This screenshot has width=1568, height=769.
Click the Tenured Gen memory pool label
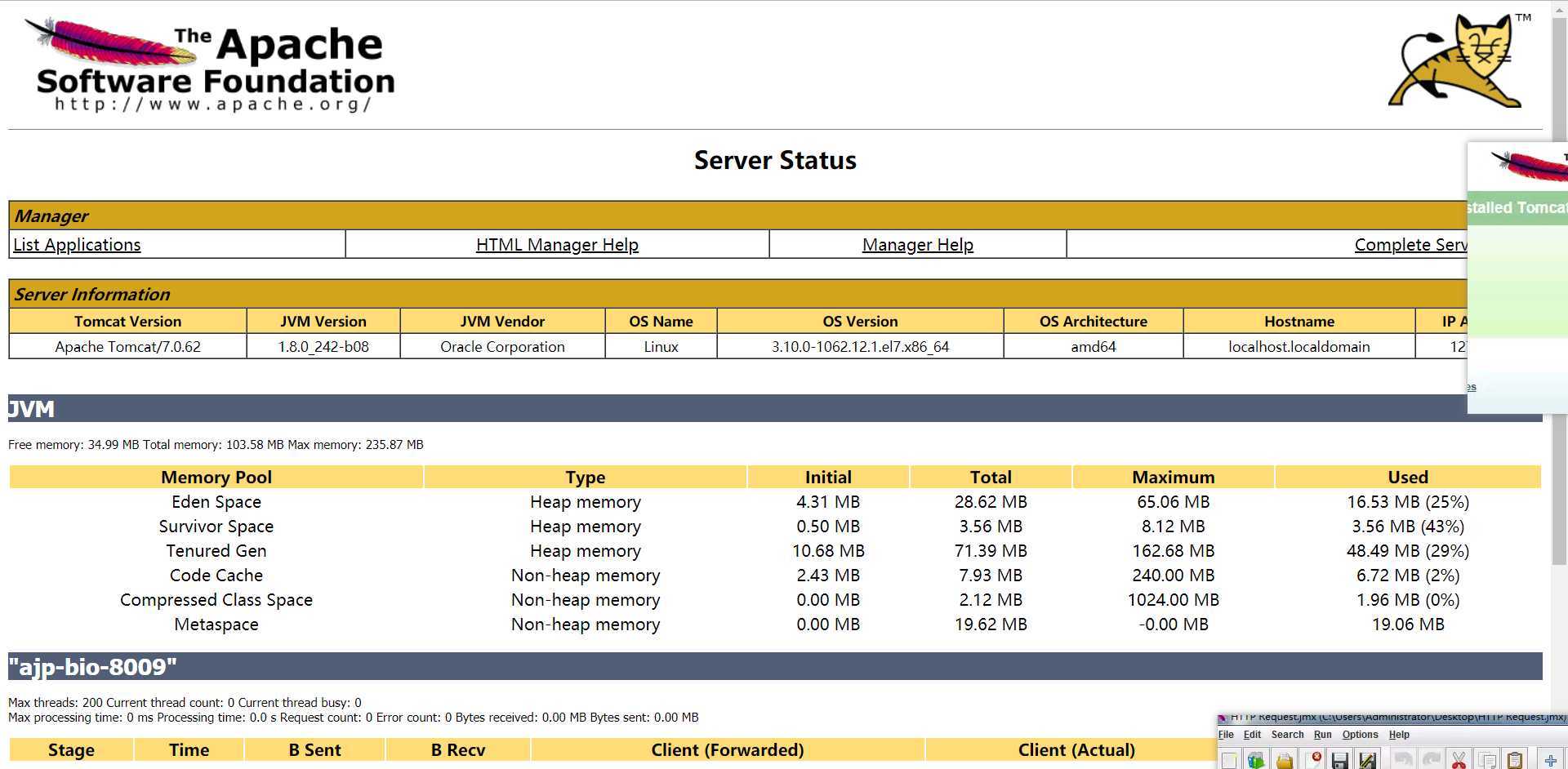coord(216,551)
